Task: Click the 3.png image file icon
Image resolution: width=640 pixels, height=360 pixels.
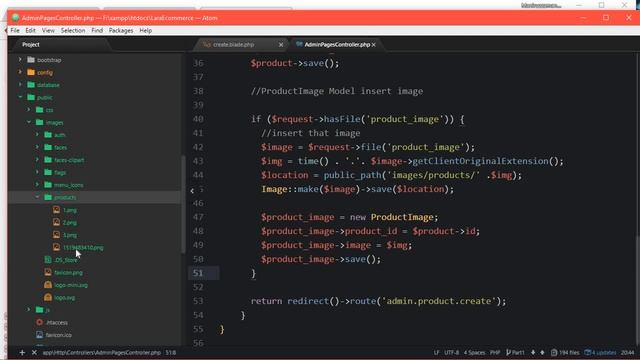Action: pyautogui.click(x=56, y=235)
